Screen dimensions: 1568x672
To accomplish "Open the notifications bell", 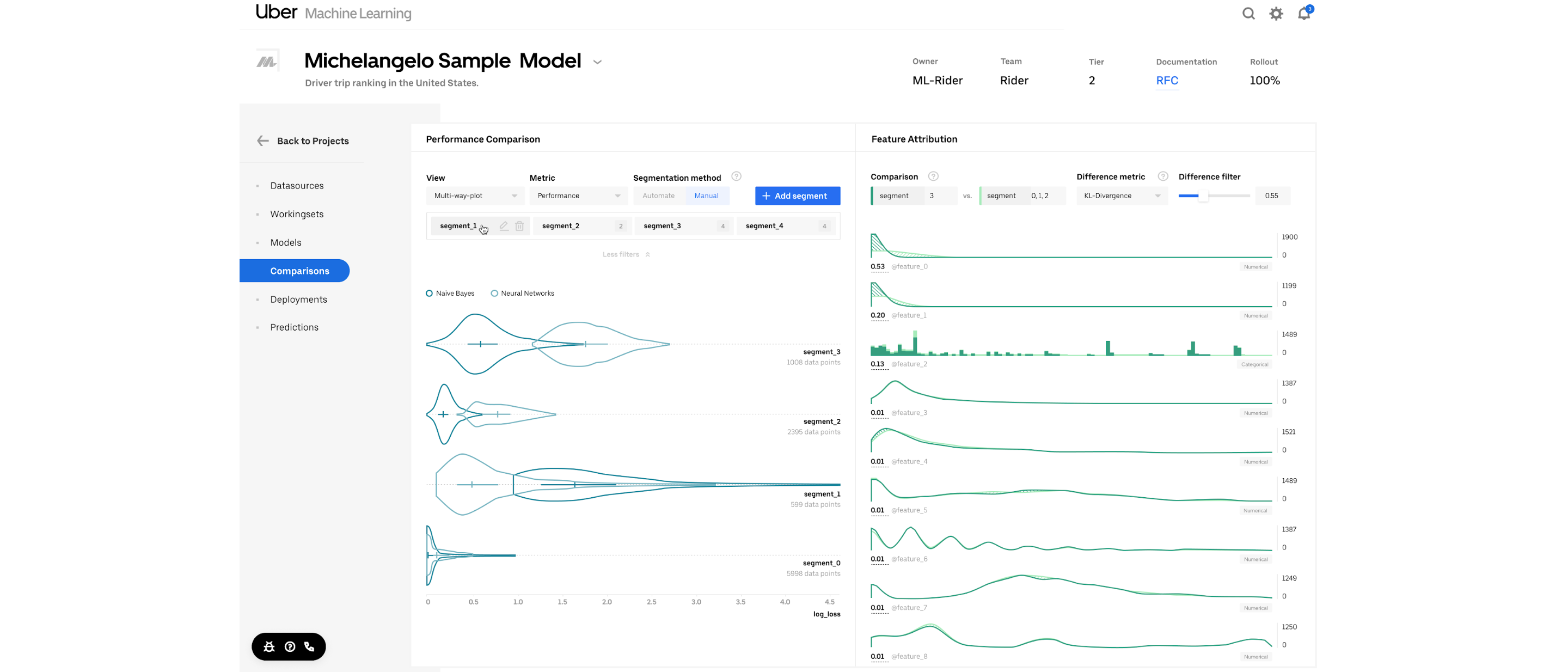I will point(1303,14).
